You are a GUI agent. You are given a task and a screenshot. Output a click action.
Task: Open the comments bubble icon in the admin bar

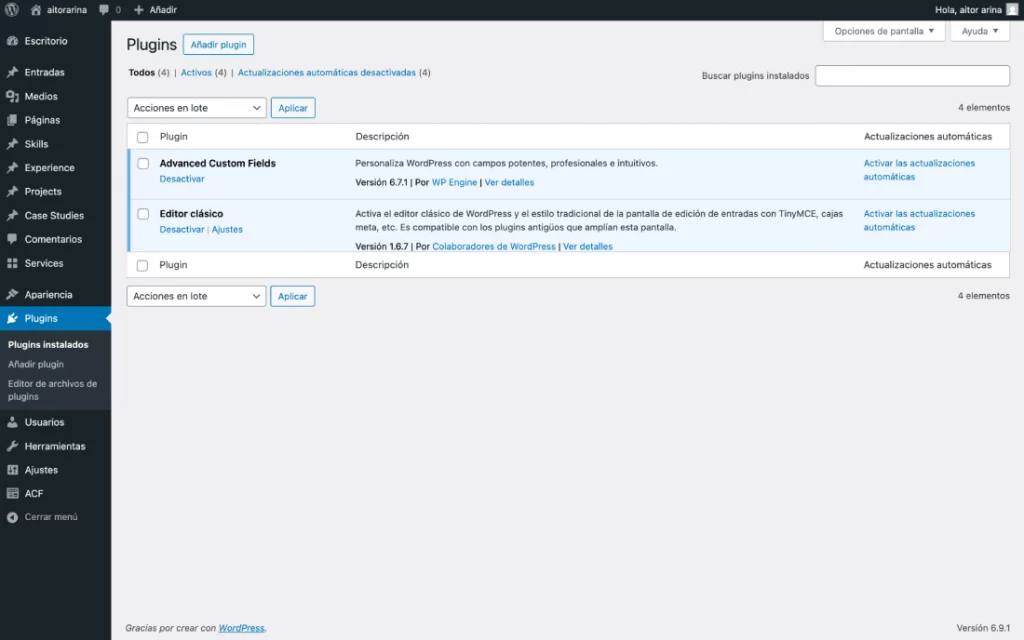tap(106, 10)
